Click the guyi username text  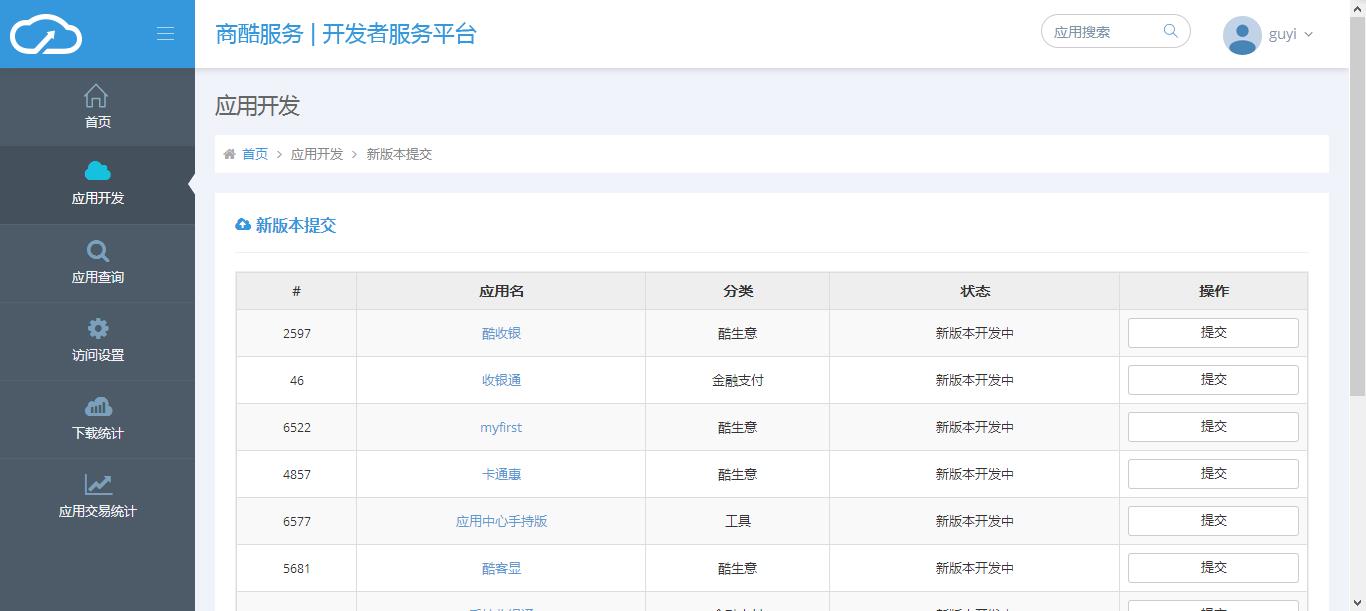(x=1283, y=34)
